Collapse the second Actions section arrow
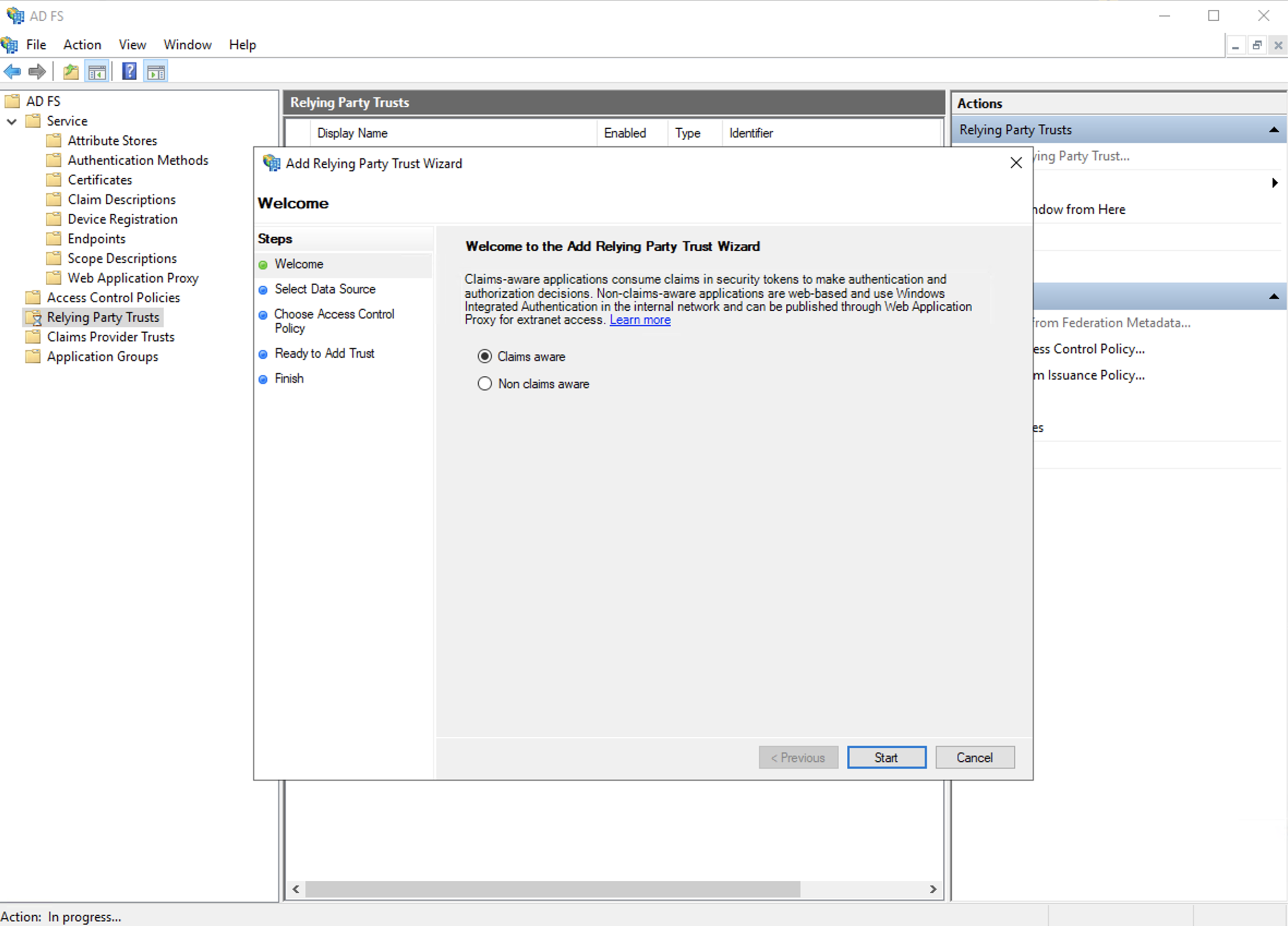This screenshot has height=926, width=1288. [x=1274, y=296]
